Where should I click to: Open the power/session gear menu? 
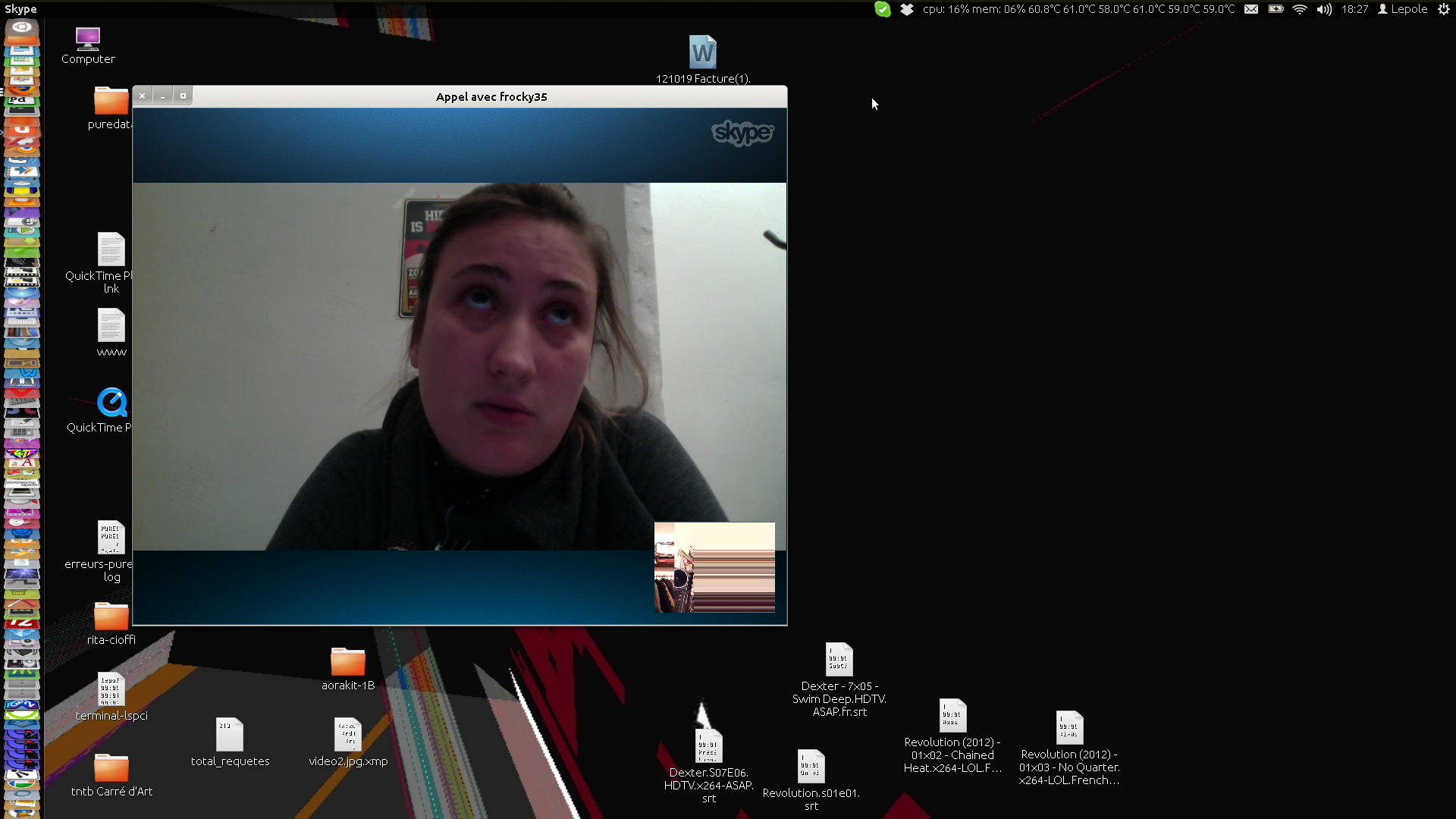(1444, 9)
